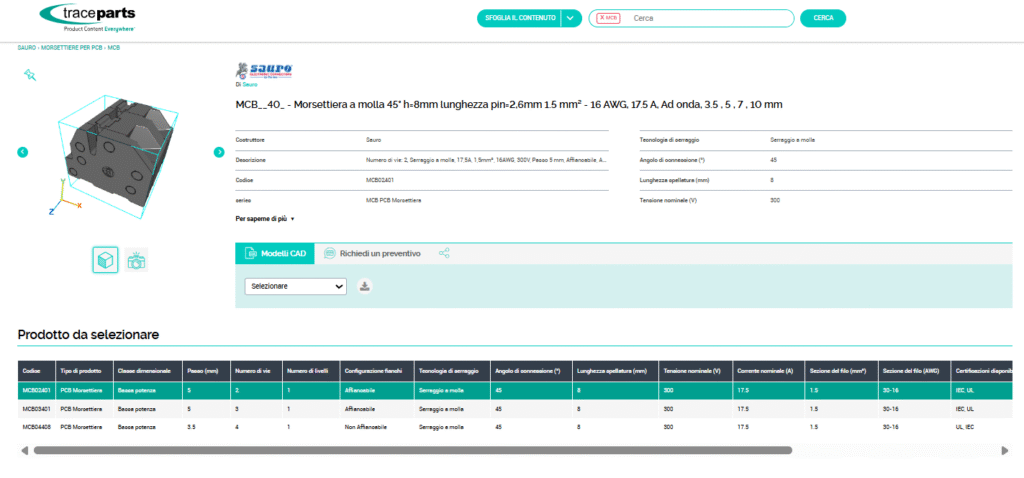
Task: Go to next product image arrow
Action: (219, 152)
